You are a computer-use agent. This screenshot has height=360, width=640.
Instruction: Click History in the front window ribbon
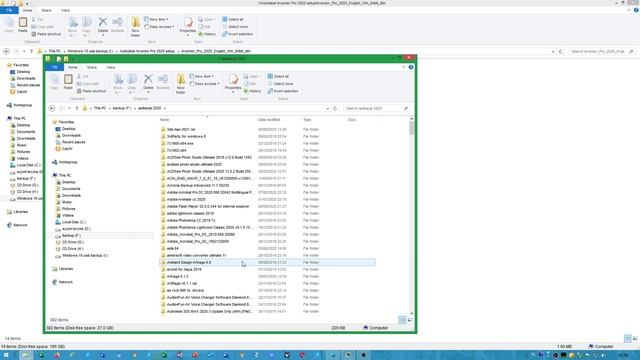253,91
